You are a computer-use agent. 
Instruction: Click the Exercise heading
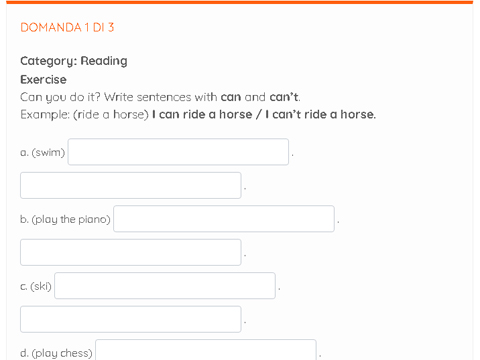[43, 80]
